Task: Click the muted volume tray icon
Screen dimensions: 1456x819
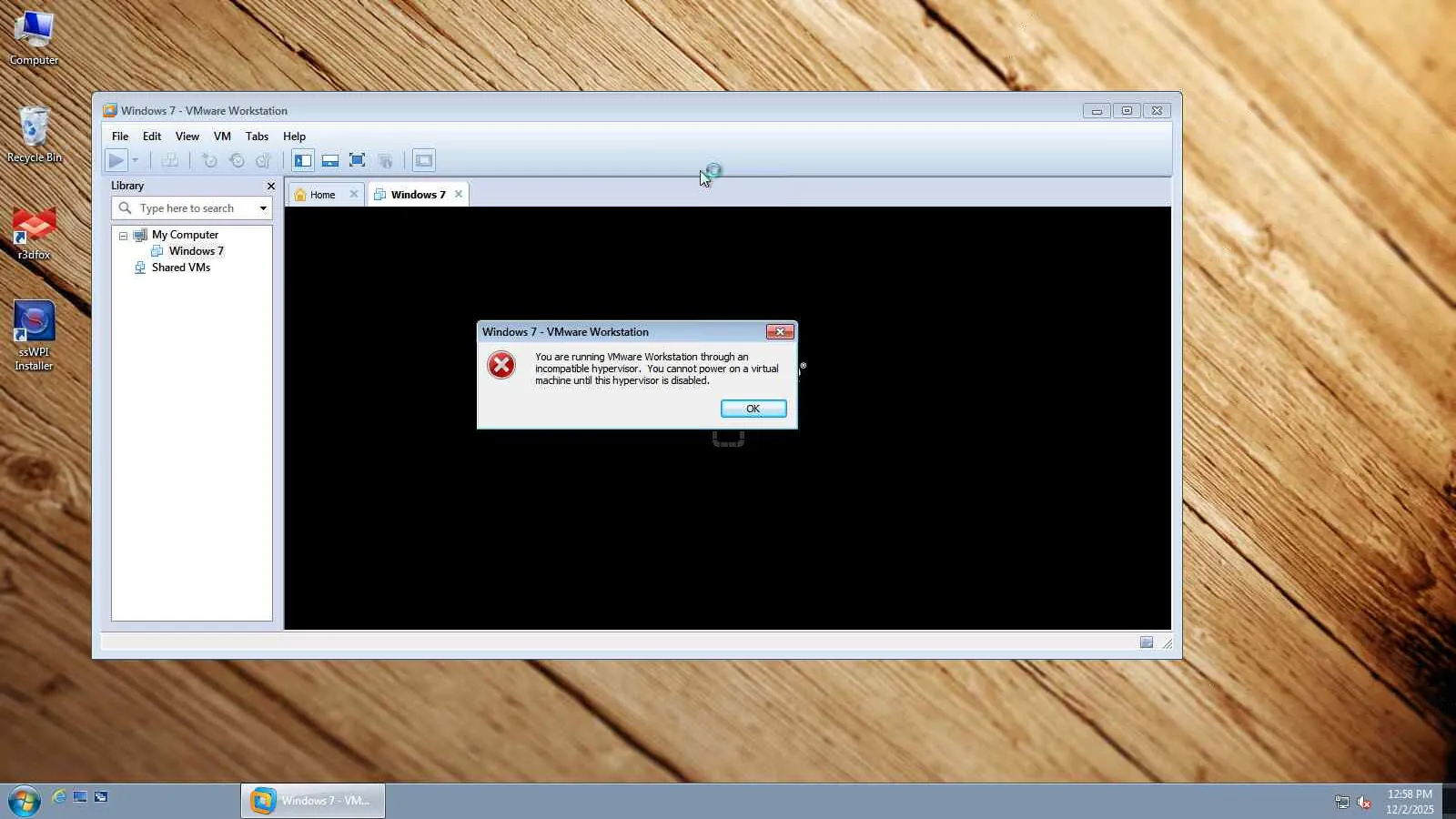Action: (1364, 802)
